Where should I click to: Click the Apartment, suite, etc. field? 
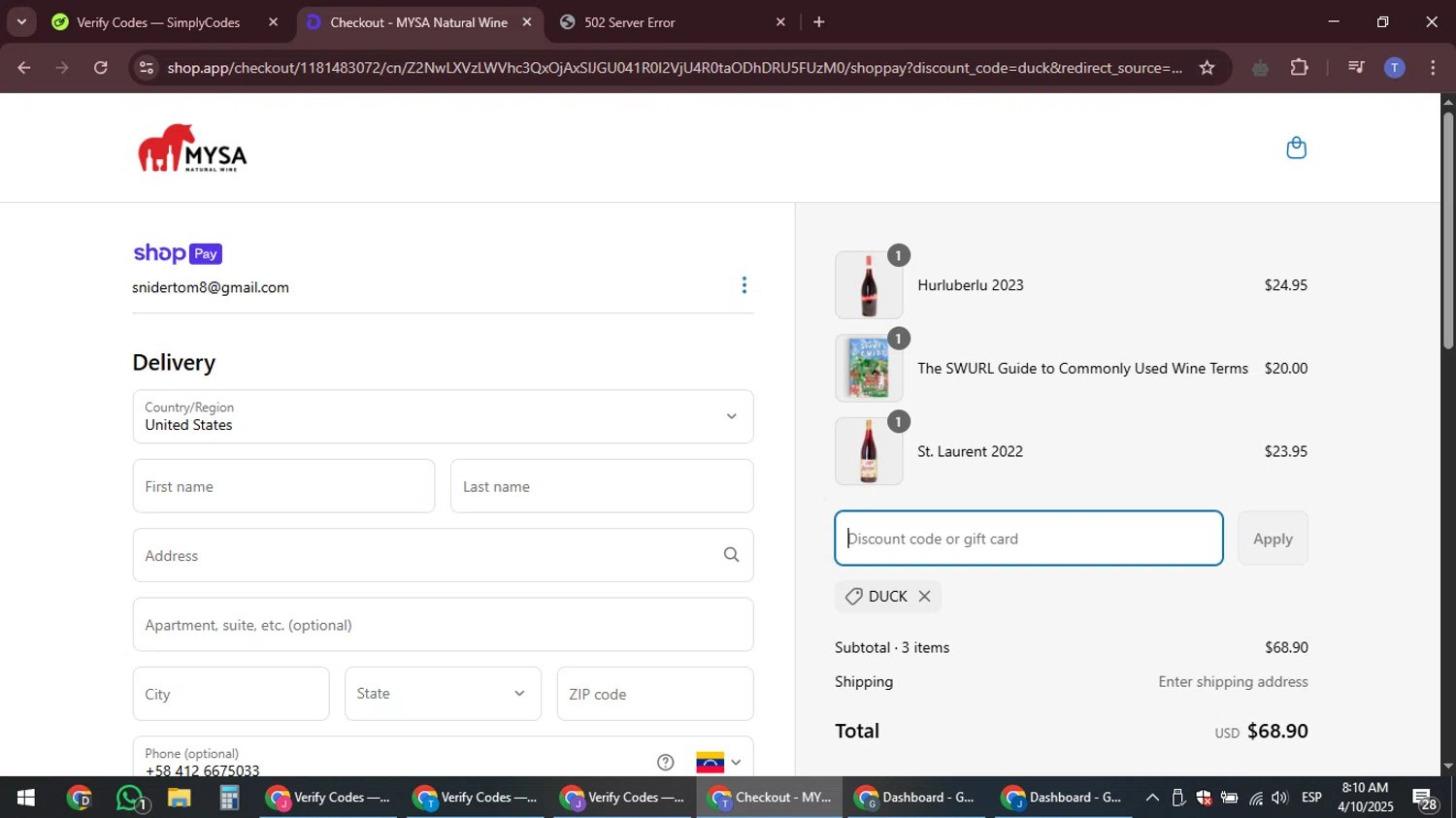coord(443,625)
